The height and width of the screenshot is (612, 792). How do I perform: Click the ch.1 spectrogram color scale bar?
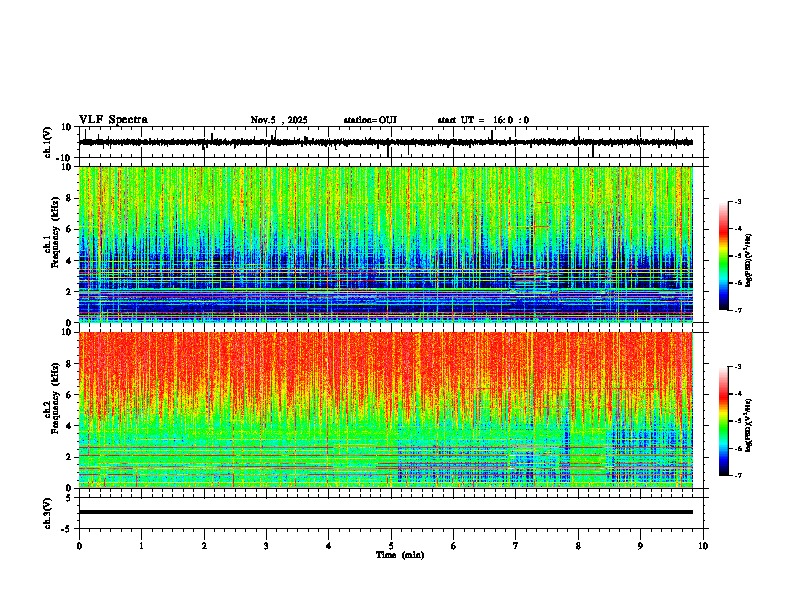click(x=723, y=256)
